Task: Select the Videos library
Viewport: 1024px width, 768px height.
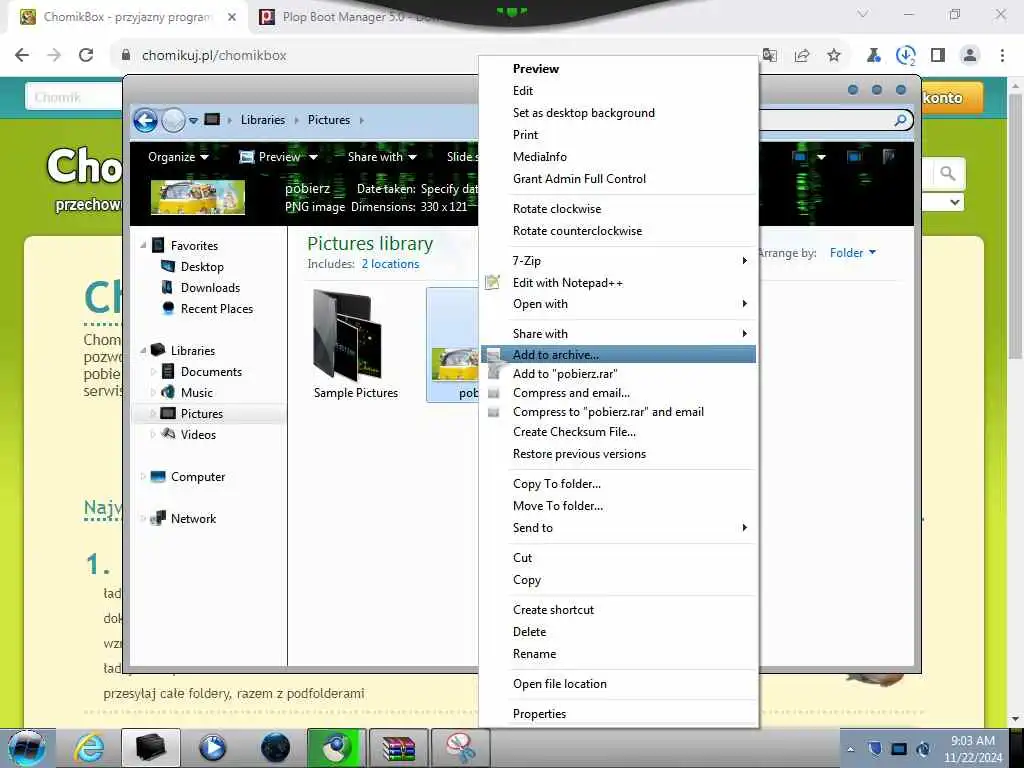Action: pos(198,434)
